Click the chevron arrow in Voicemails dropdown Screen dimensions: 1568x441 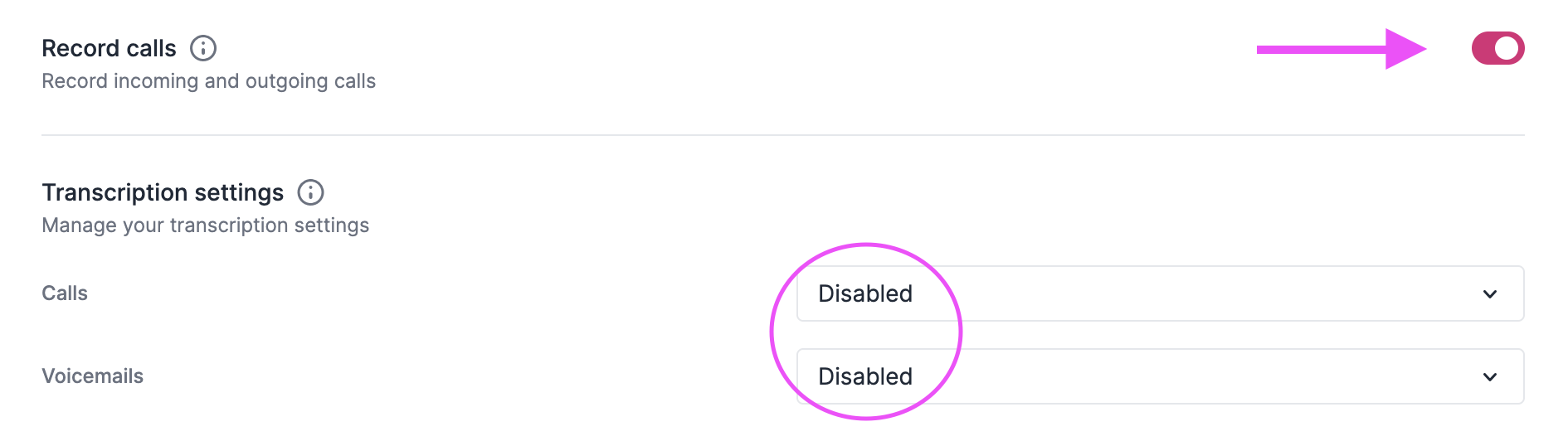1490,377
